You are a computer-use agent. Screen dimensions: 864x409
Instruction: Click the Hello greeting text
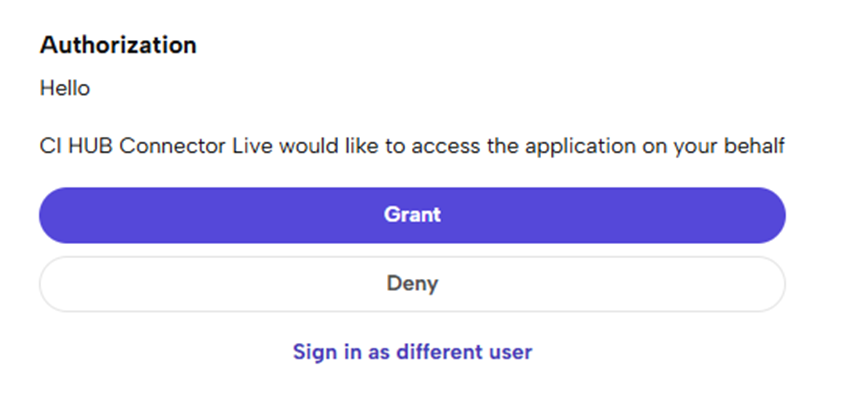[65, 89]
